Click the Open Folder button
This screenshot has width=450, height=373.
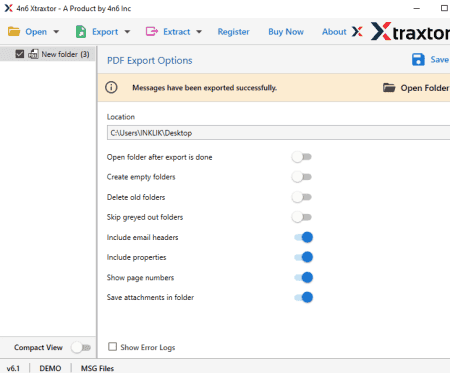[416, 88]
